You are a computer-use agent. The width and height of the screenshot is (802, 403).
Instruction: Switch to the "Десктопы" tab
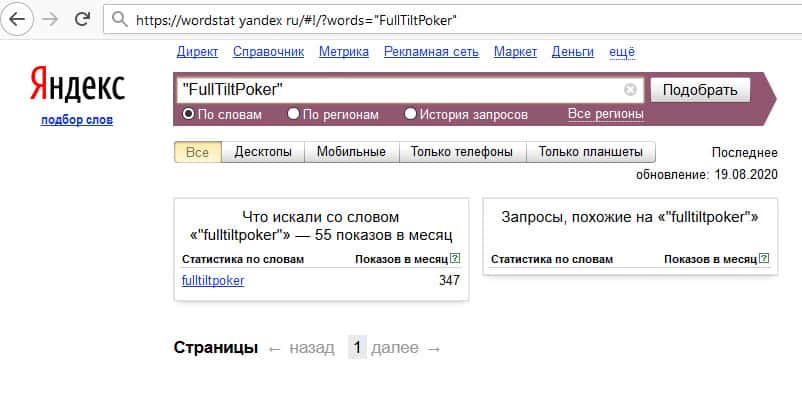[263, 152]
